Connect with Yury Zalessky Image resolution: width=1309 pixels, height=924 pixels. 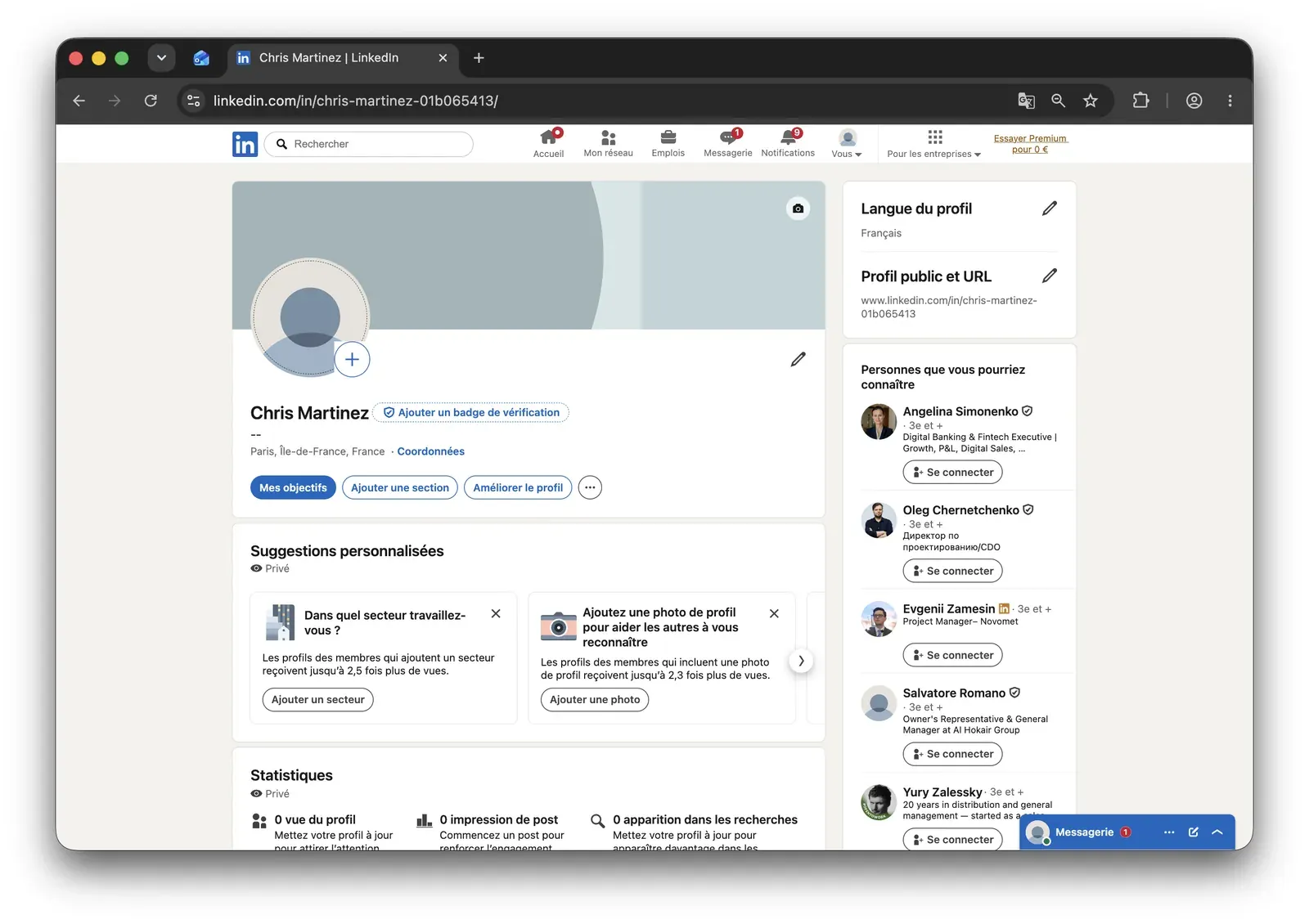tap(952, 840)
